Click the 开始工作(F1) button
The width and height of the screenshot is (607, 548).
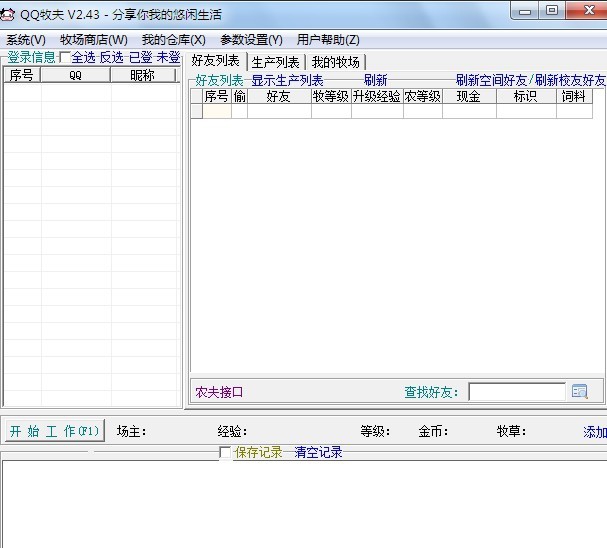(55, 431)
